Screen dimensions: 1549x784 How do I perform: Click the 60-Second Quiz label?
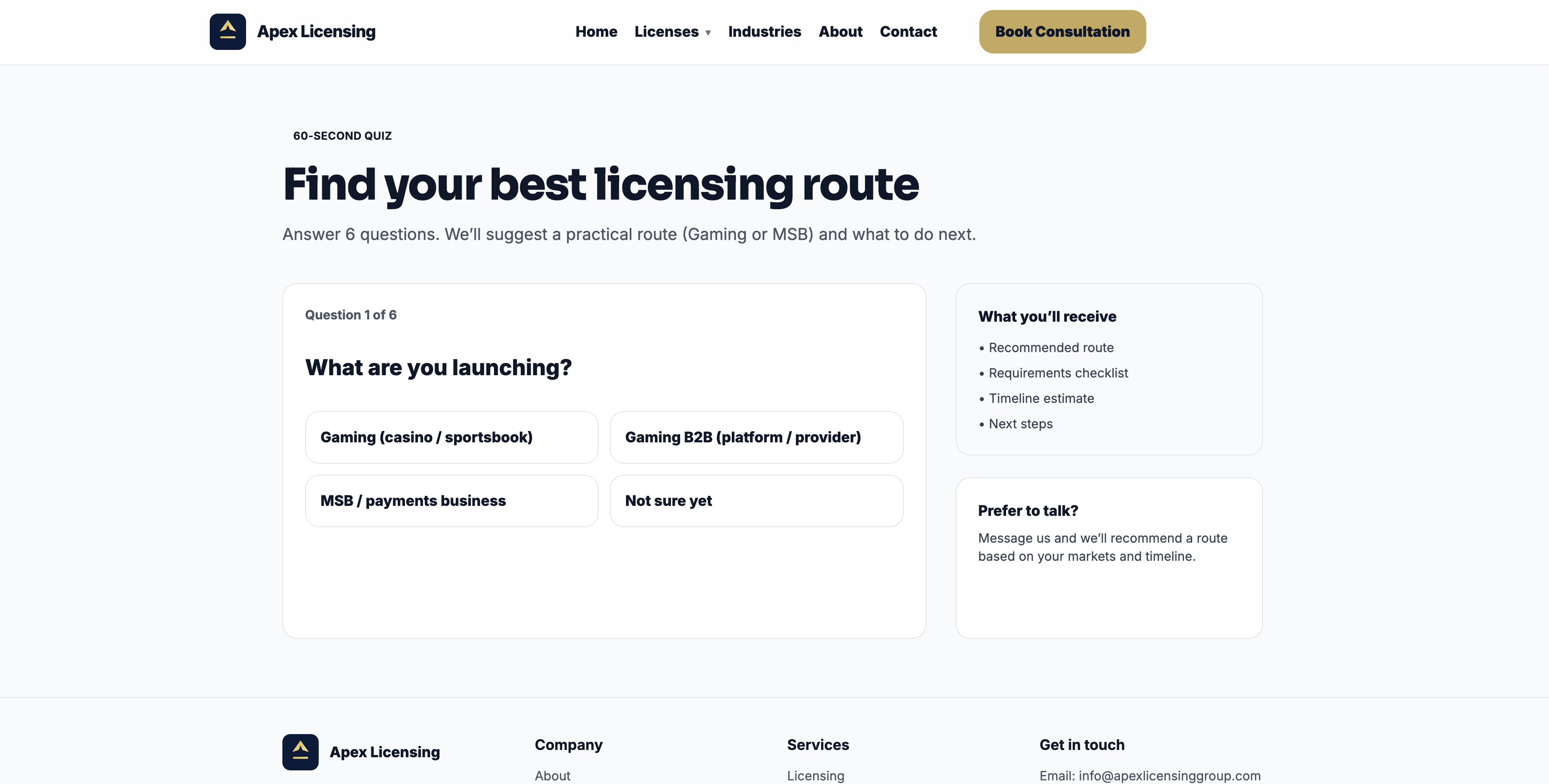342,136
